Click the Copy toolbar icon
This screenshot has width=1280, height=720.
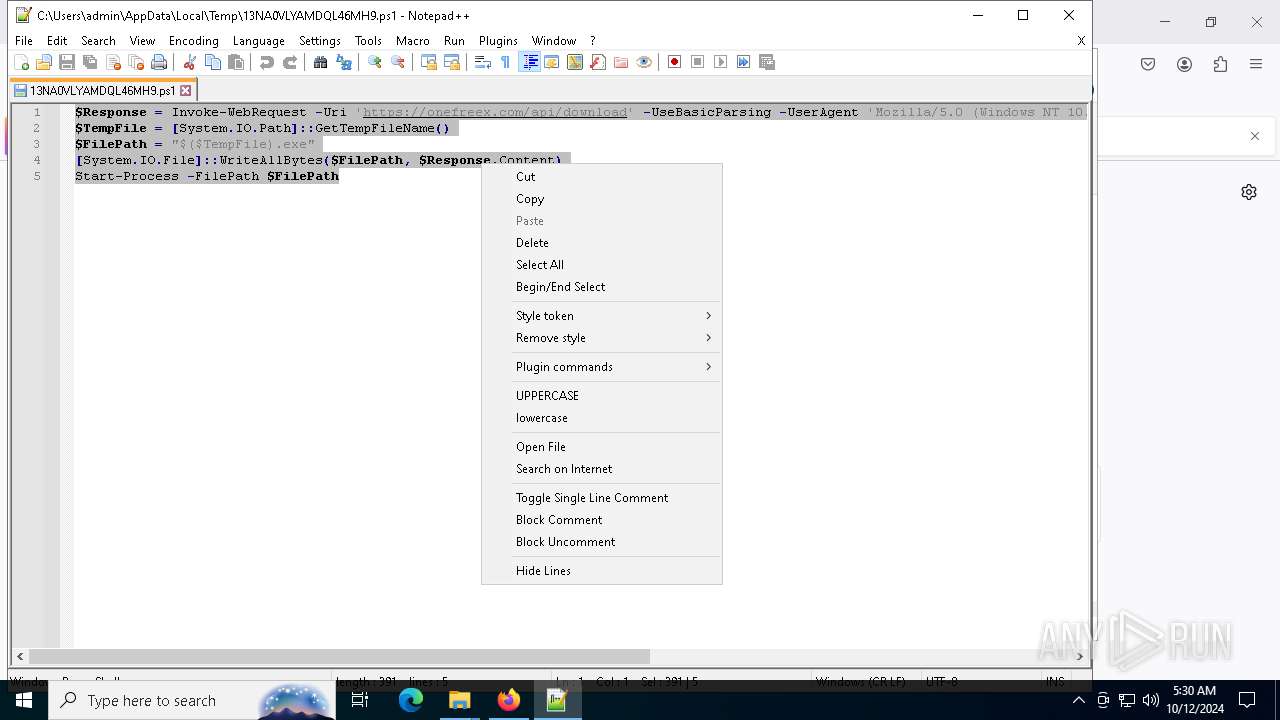[212, 62]
